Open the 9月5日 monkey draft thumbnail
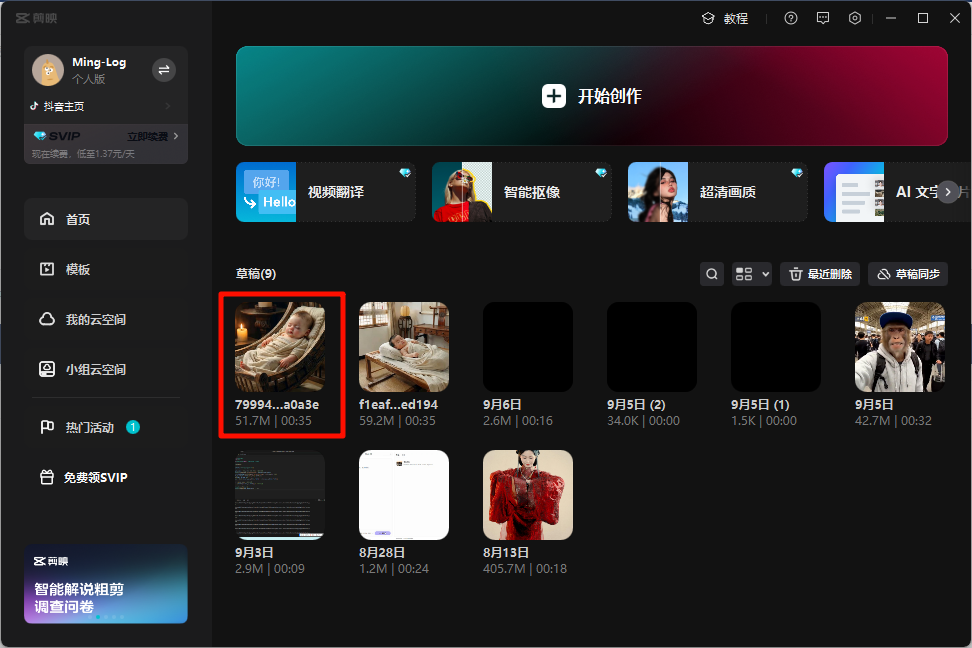972x648 pixels. click(x=899, y=347)
